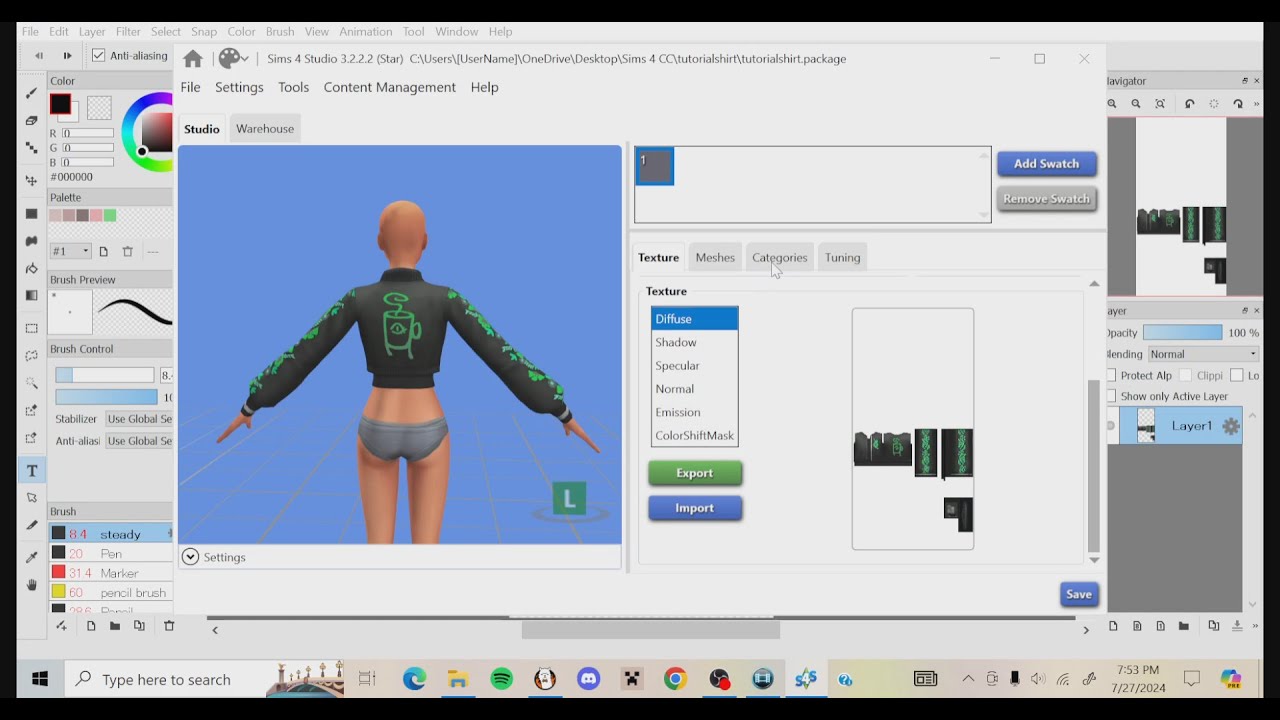This screenshot has width=1280, height=720.
Task: Select the rectangular Select tool
Action: click(x=31, y=327)
